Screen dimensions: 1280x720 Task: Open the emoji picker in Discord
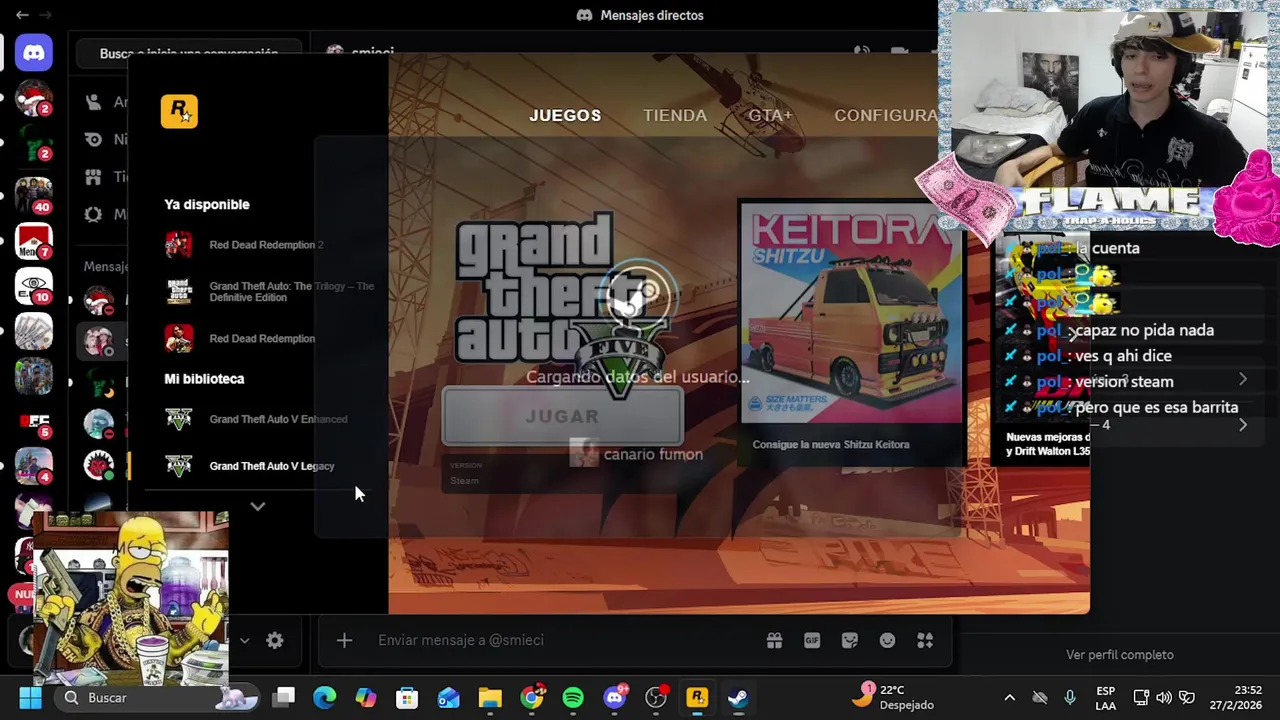click(887, 640)
